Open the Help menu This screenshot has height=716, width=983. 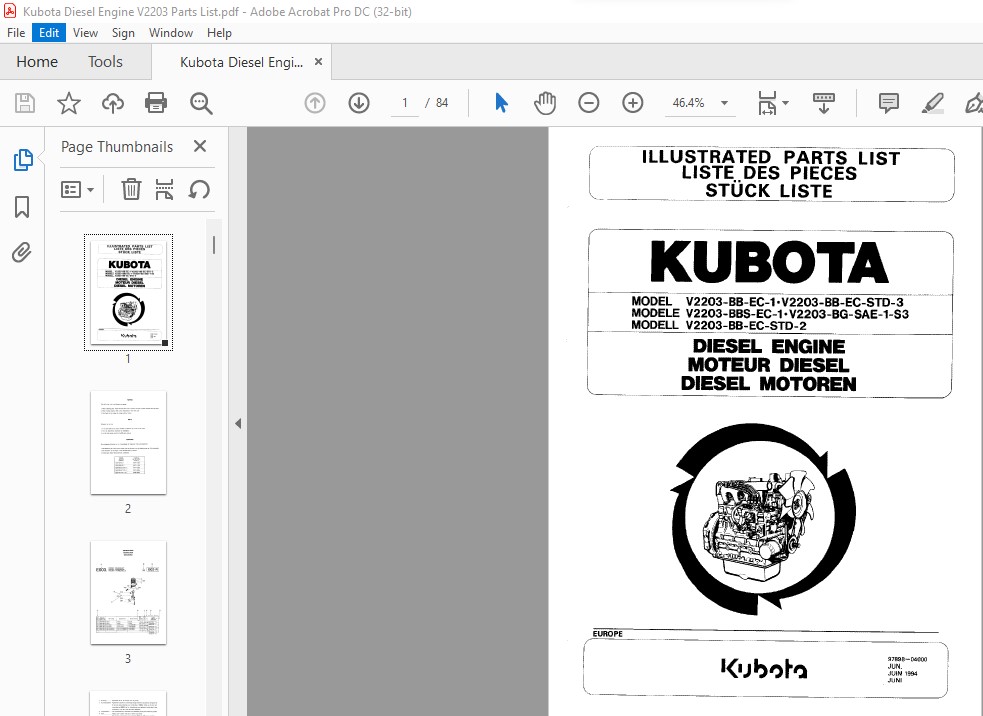(219, 33)
